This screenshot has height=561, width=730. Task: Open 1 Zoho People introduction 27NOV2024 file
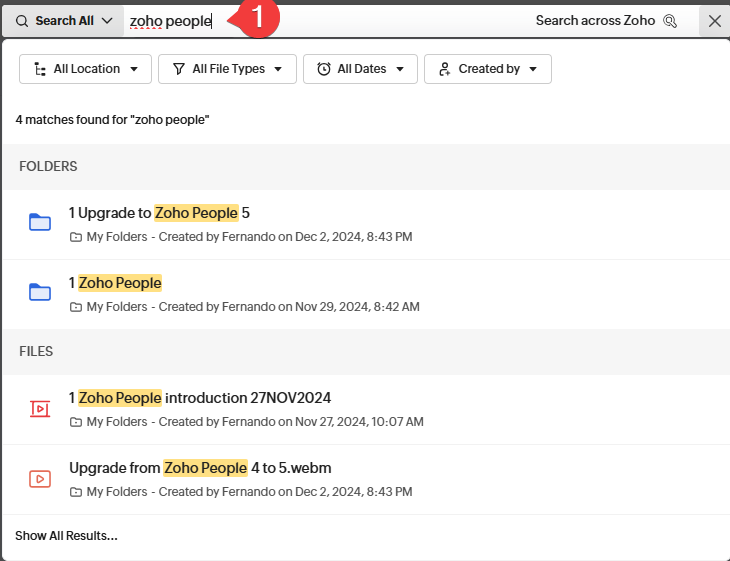(200, 398)
